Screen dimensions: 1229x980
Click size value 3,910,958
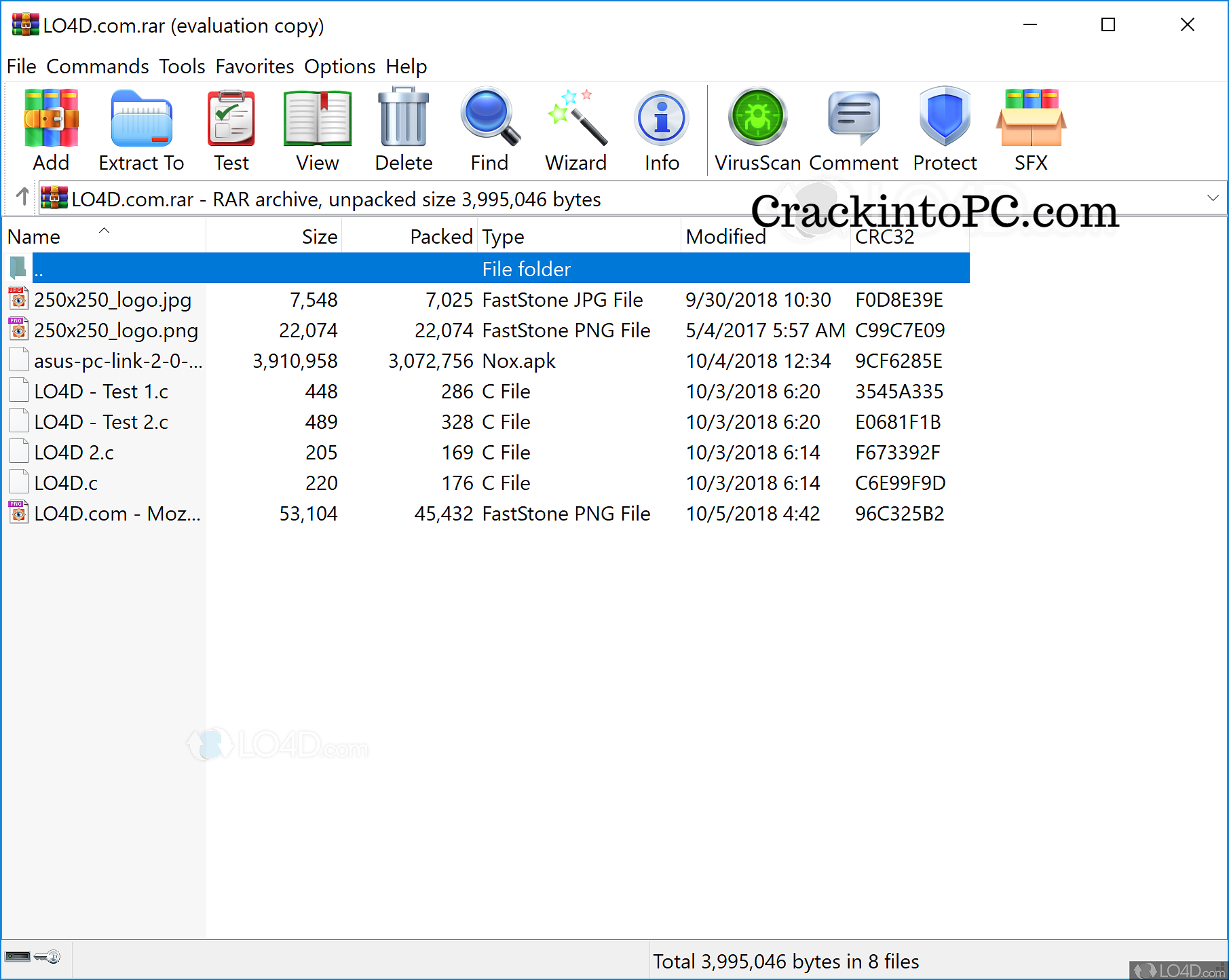[295, 361]
